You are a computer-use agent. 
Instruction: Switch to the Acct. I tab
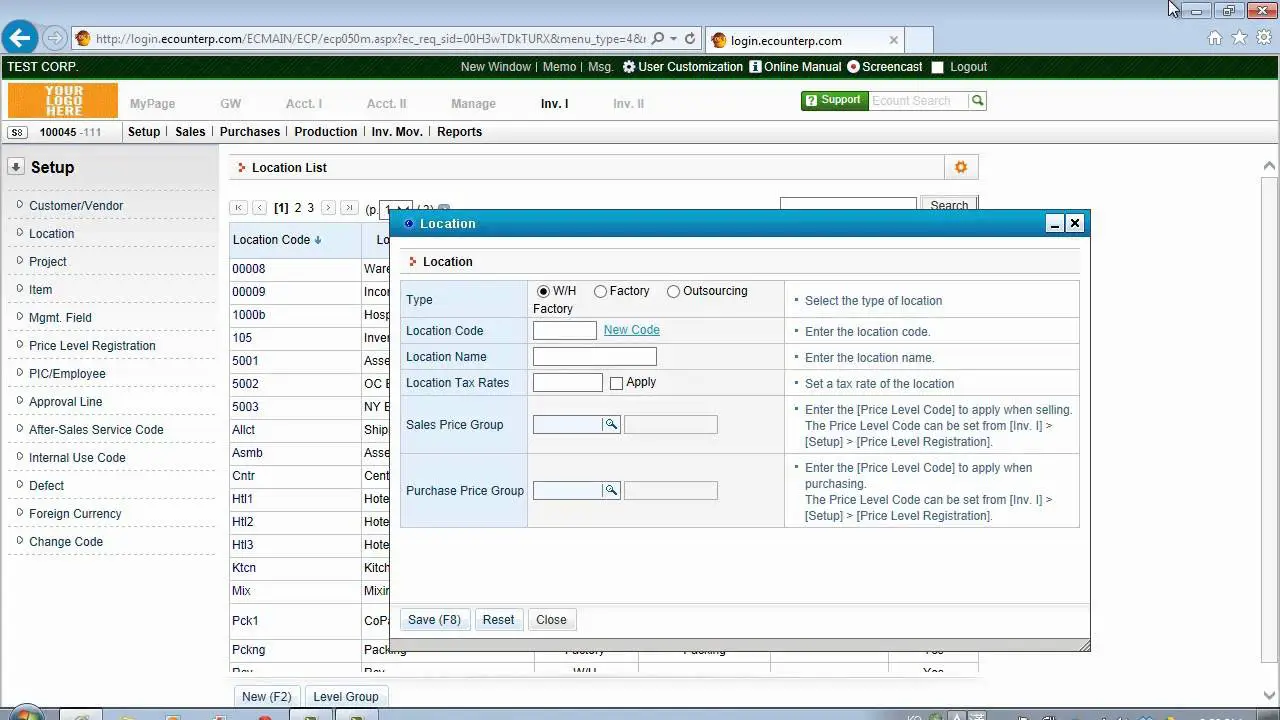tap(303, 103)
